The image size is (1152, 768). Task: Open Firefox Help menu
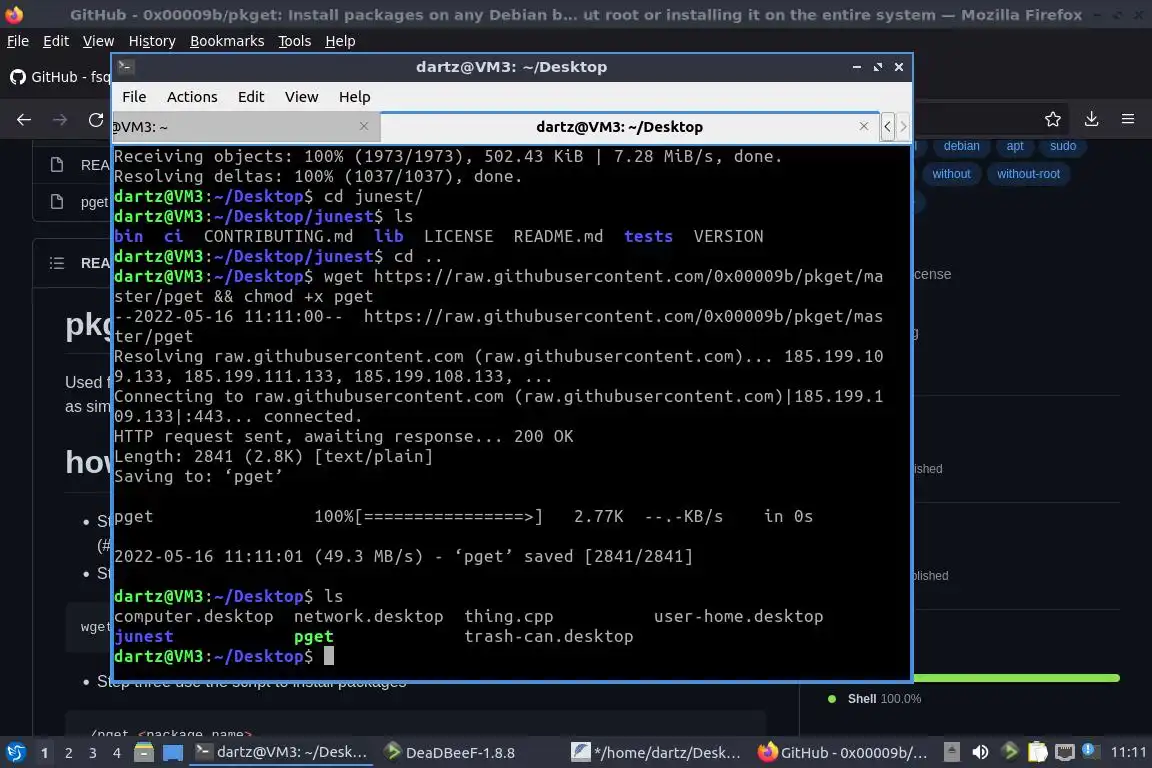[340, 41]
